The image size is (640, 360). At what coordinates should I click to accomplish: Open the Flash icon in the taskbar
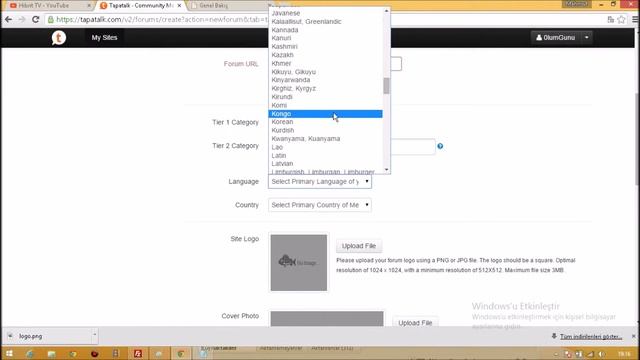(138, 353)
